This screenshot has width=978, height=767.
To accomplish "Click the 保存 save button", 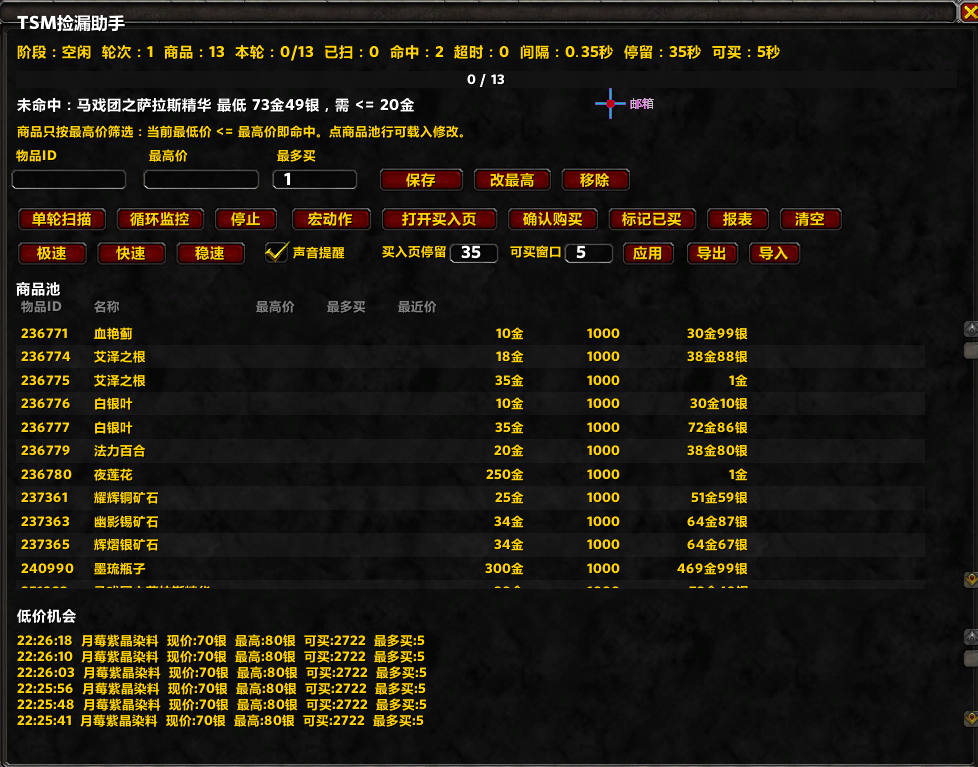I will 421,180.
